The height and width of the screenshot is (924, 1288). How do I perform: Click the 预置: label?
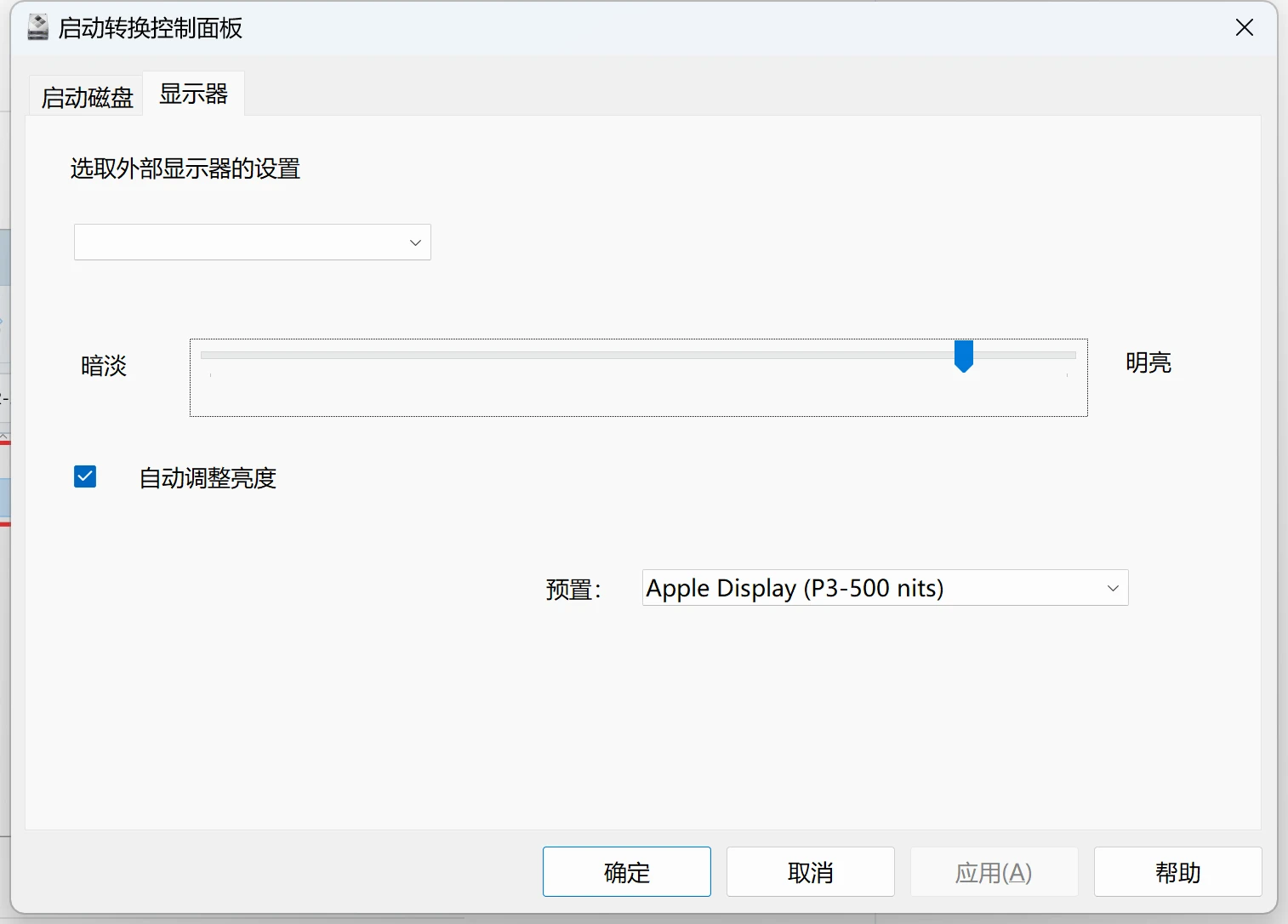point(573,590)
